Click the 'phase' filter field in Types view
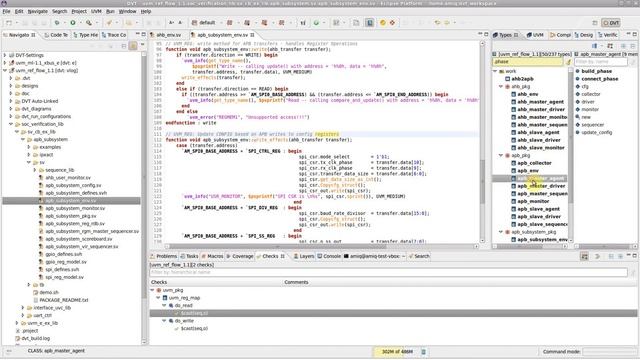Screen dimensions: 640x360 pos(527,62)
